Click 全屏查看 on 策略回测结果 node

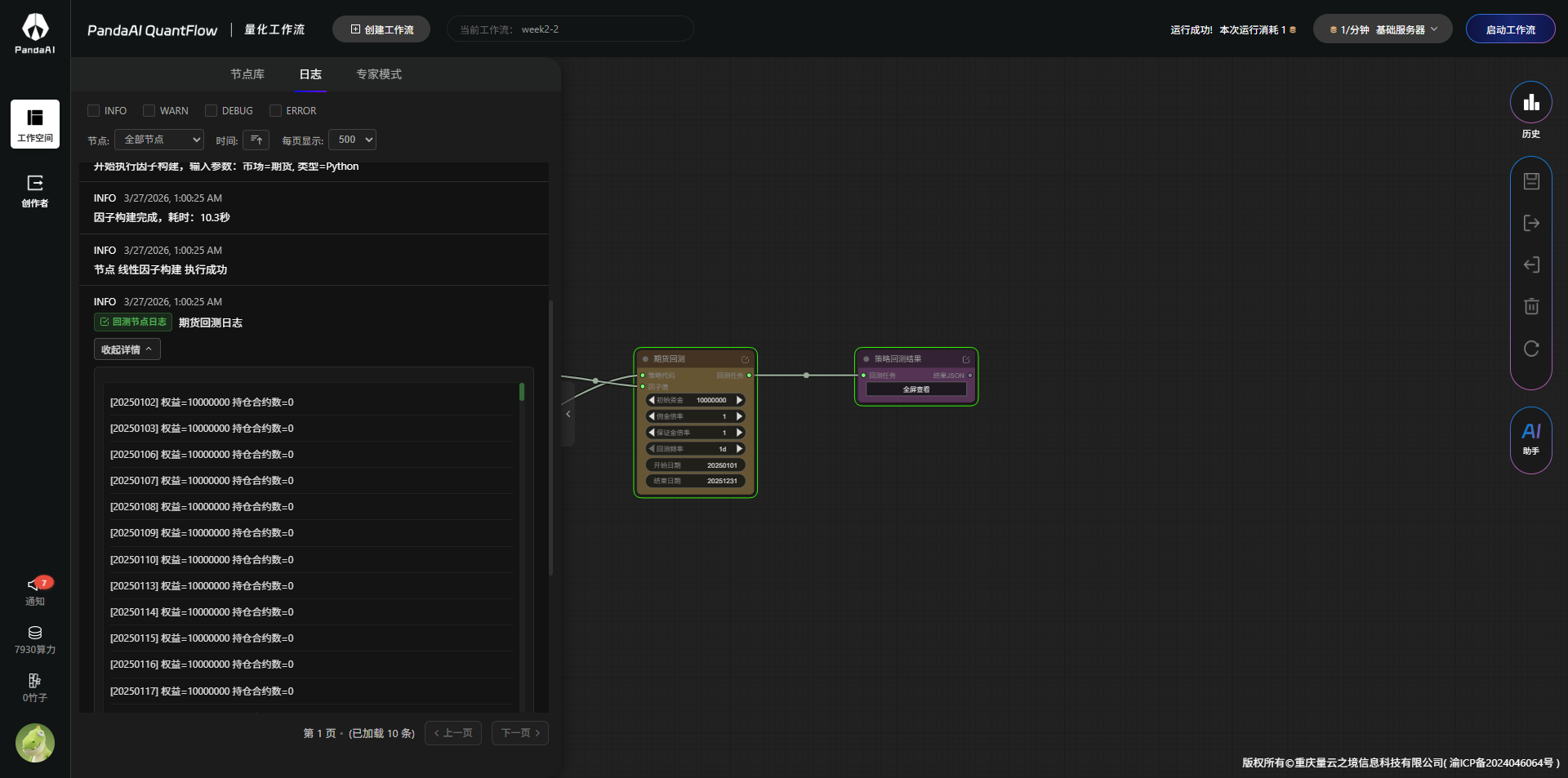pos(915,389)
